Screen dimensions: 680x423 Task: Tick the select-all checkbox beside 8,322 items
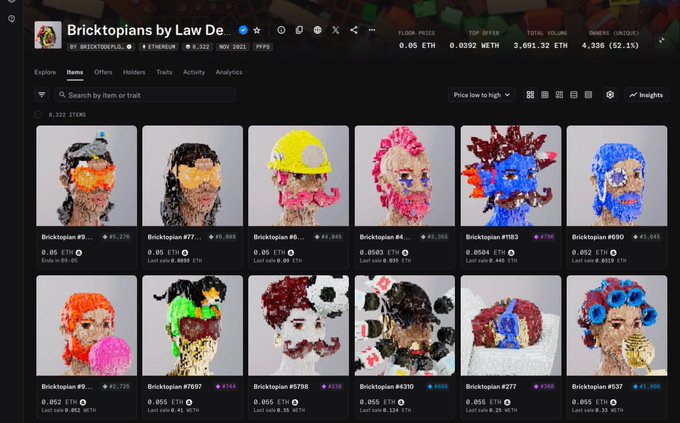(x=38, y=114)
